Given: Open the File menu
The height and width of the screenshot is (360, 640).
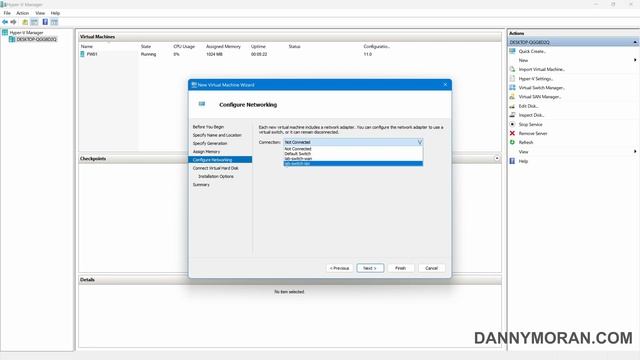Looking at the screenshot, I should [x=7, y=13].
